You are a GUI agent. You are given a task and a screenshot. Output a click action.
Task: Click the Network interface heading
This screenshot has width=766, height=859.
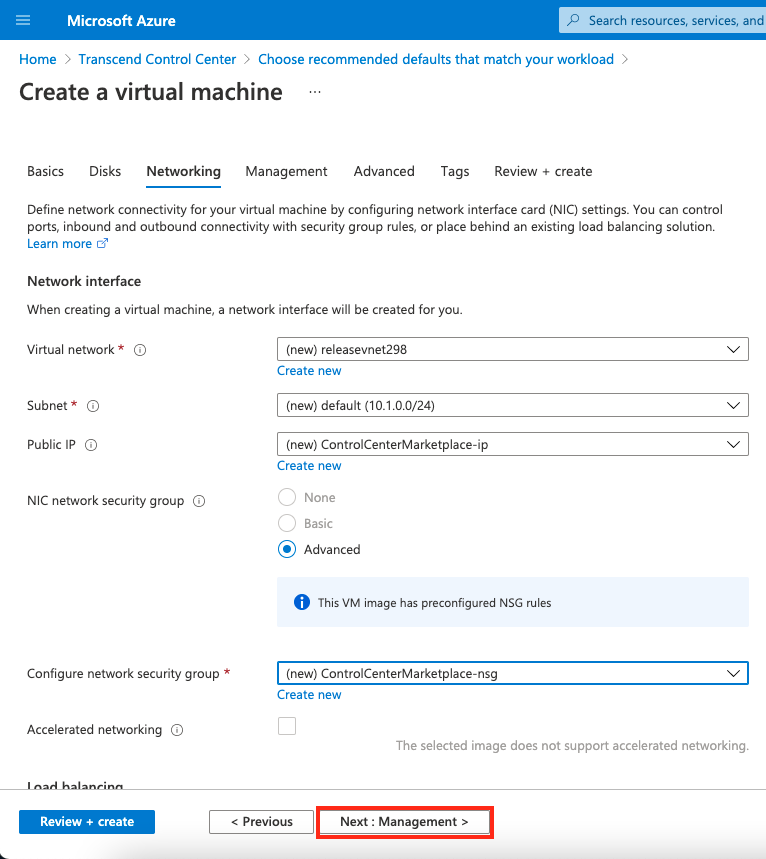pos(84,281)
